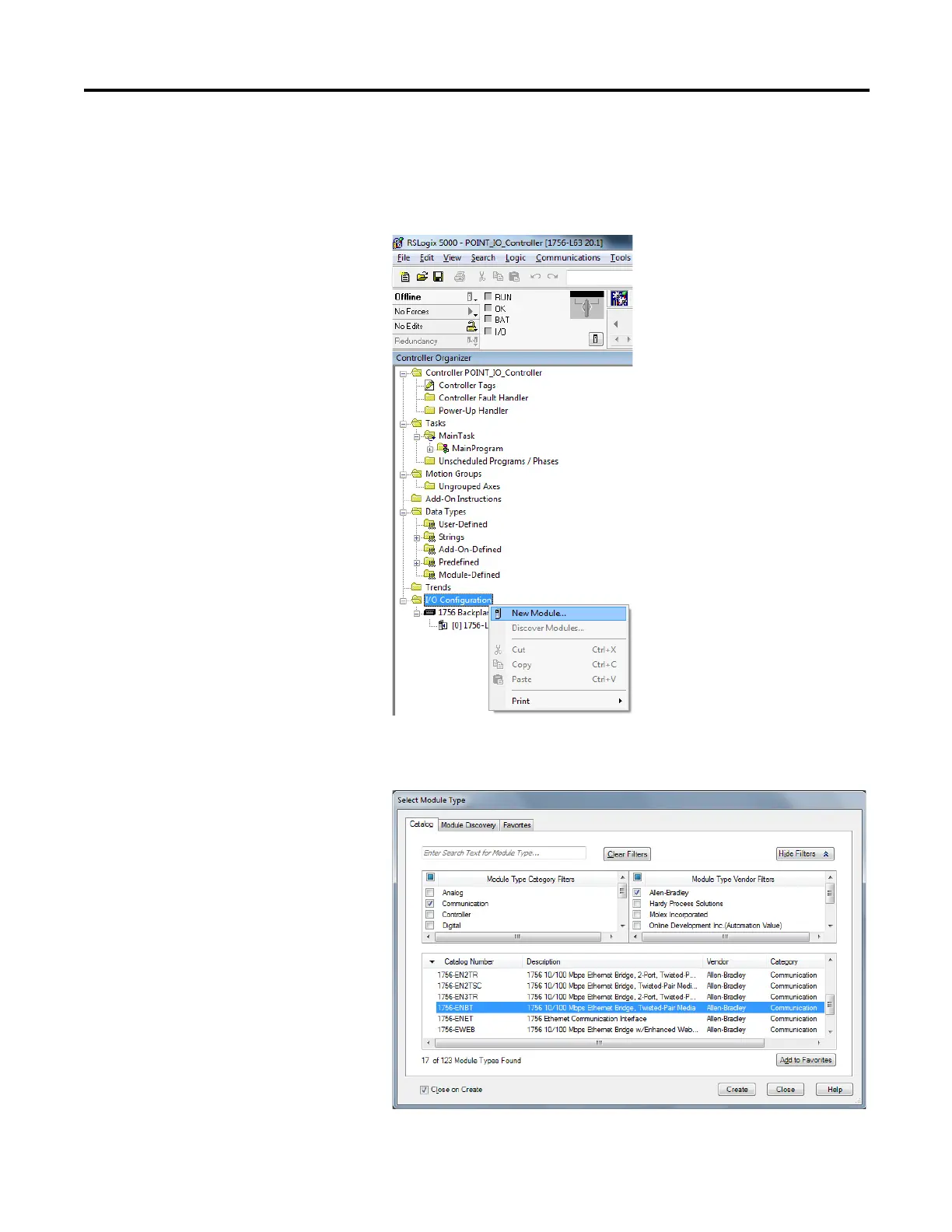
Task: Check the Hardy Process Solutions vendor filter
Action: tap(637, 904)
